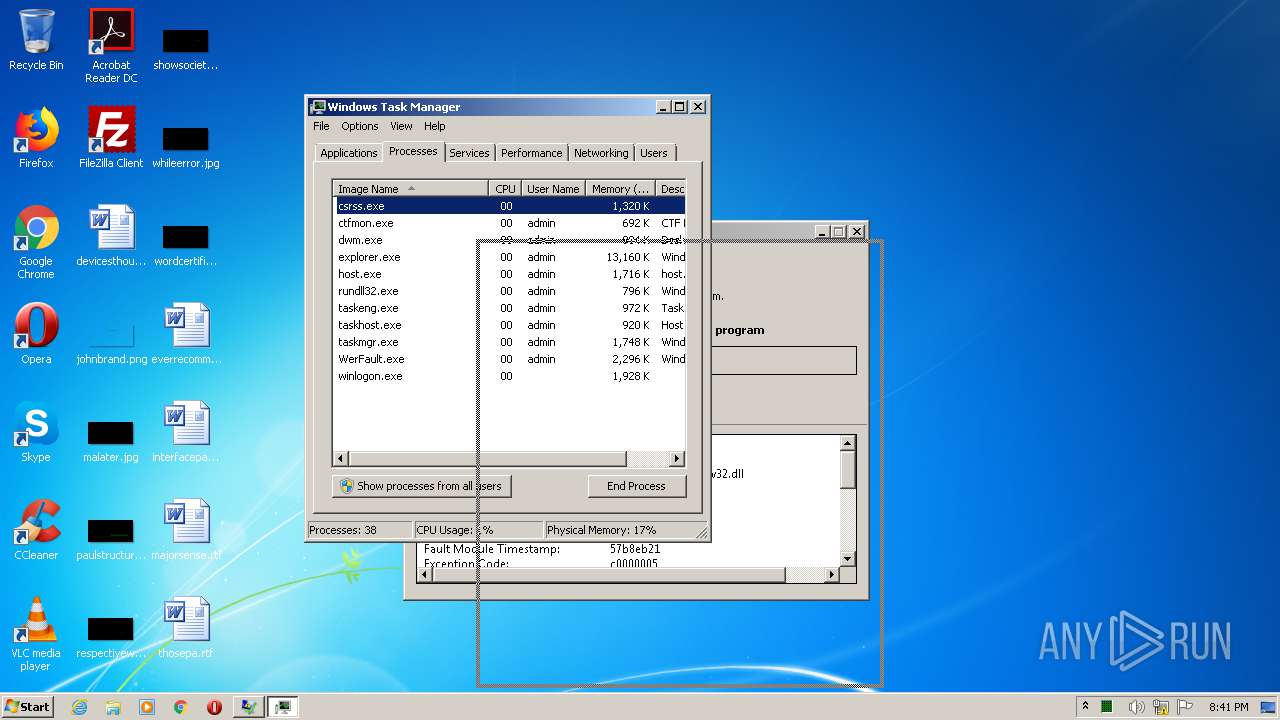Select taskmgr.exe process row

tap(510, 342)
